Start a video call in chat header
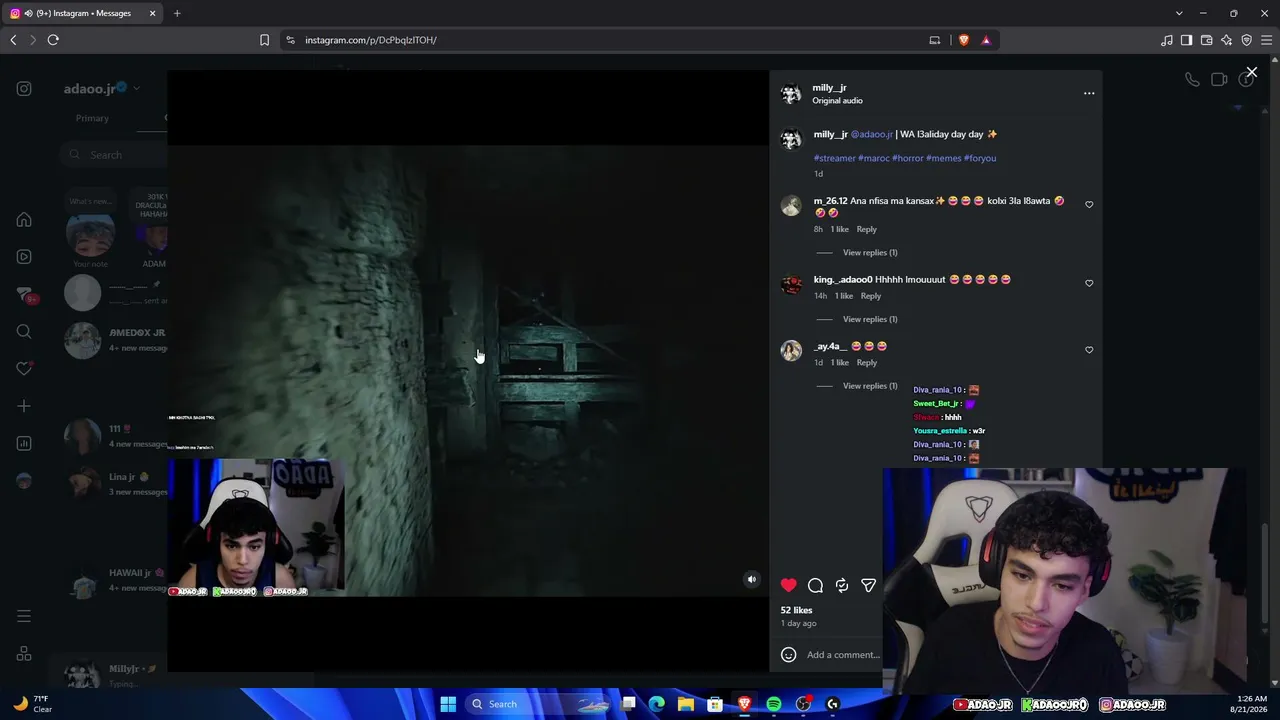 coord(1219,80)
